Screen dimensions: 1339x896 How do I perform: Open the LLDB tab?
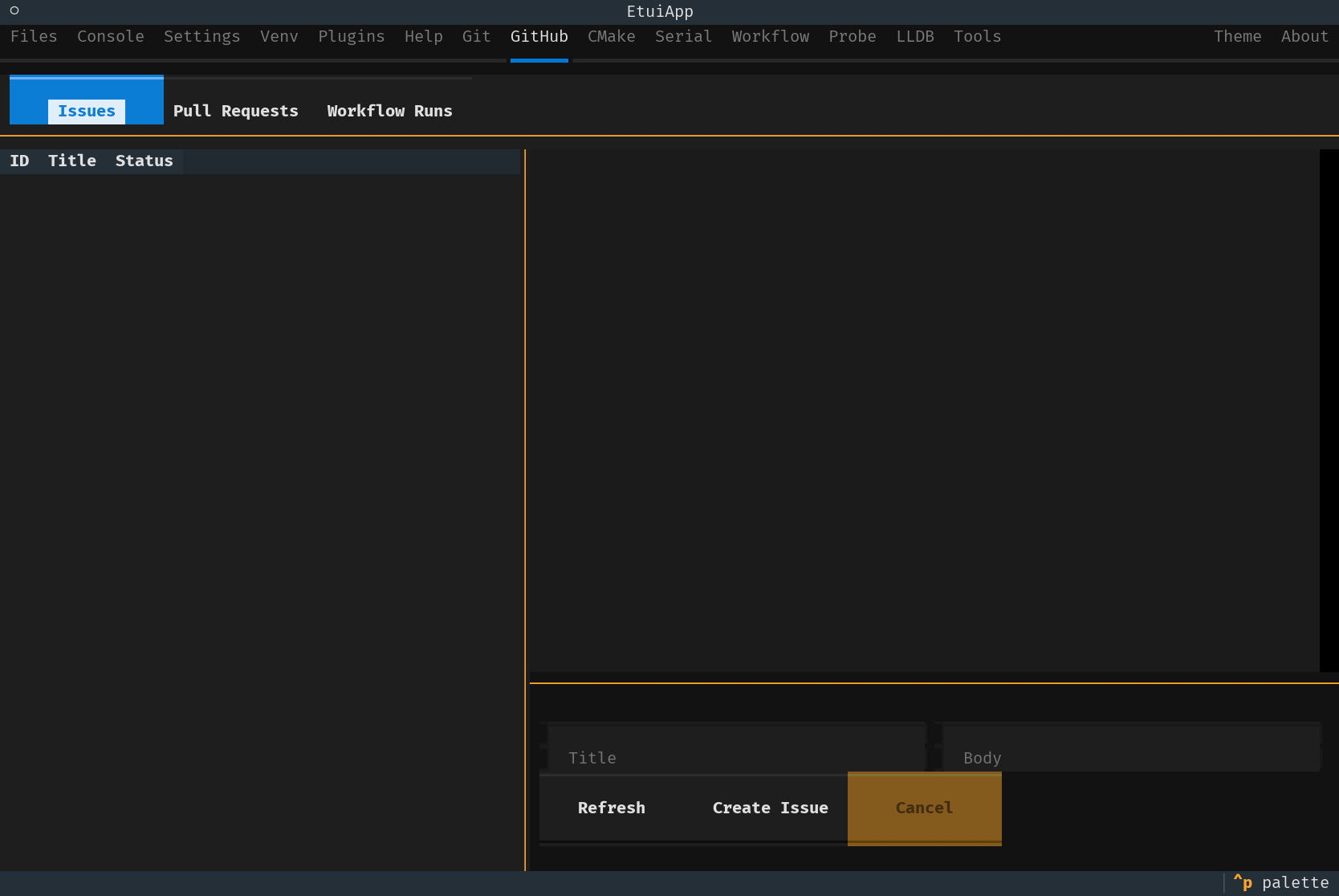[915, 36]
